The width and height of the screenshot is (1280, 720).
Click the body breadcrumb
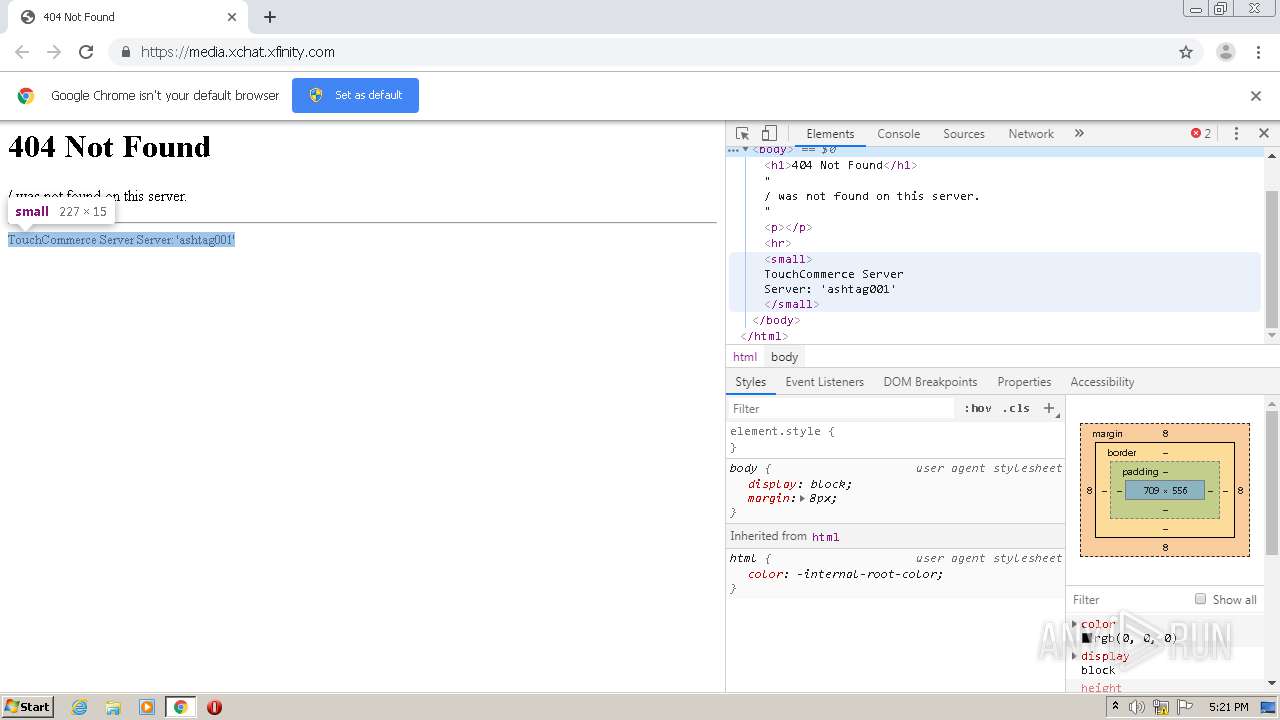(x=785, y=357)
